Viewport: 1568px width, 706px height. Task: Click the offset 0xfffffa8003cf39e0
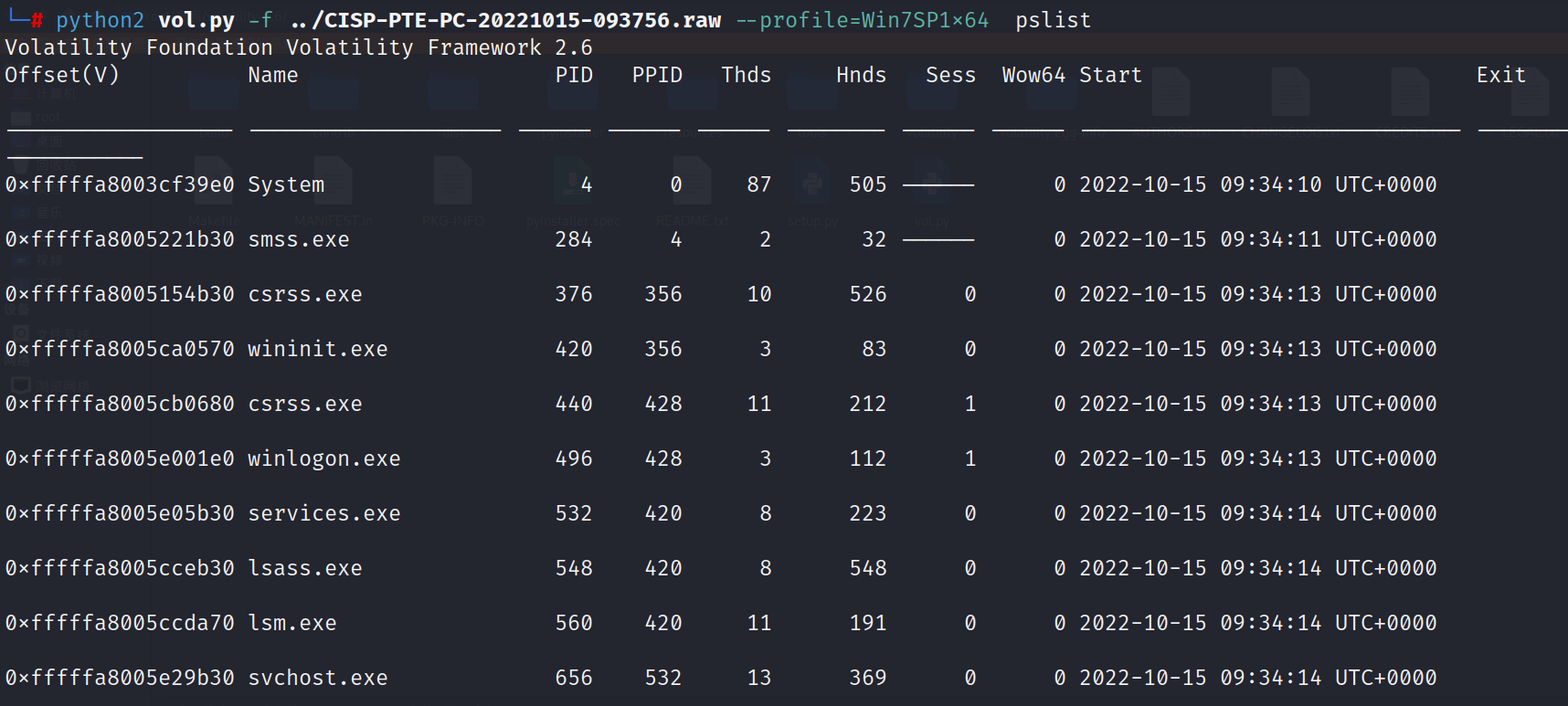click(120, 184)
